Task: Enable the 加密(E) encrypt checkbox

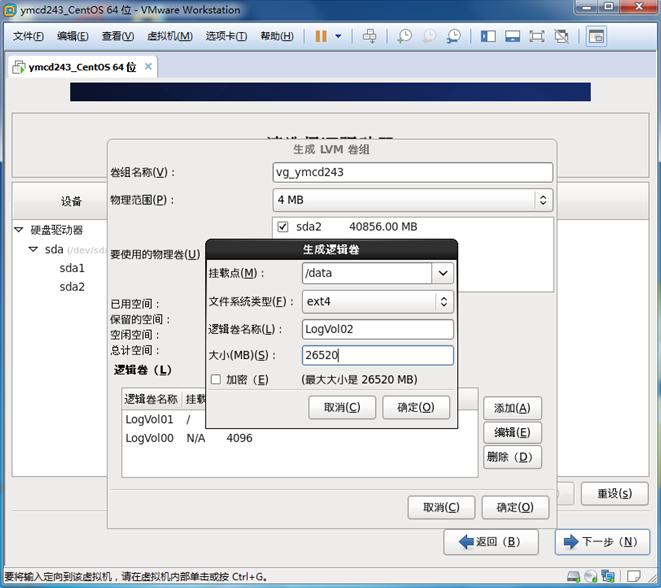Action: (216, 379)
